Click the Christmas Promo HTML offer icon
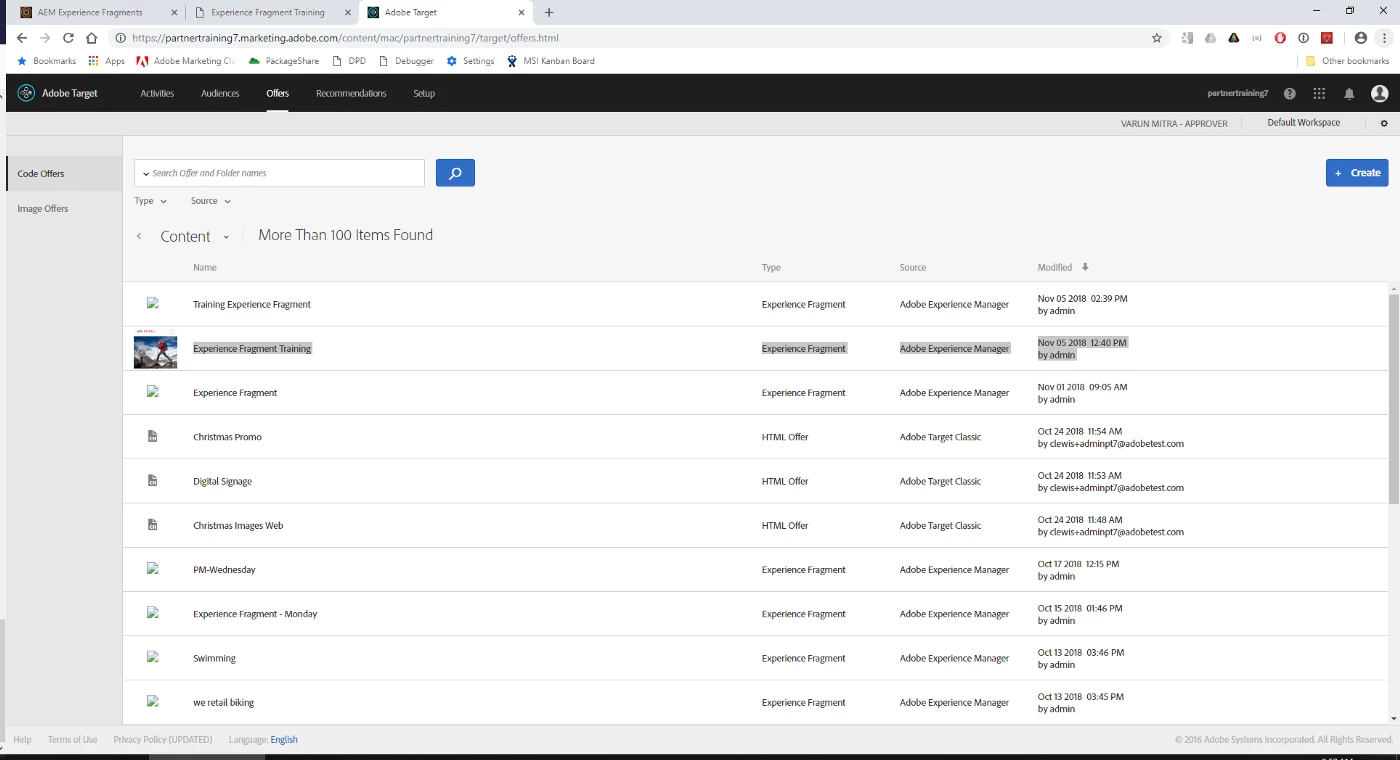This screenshot has width=1400, height=760. 153,437
